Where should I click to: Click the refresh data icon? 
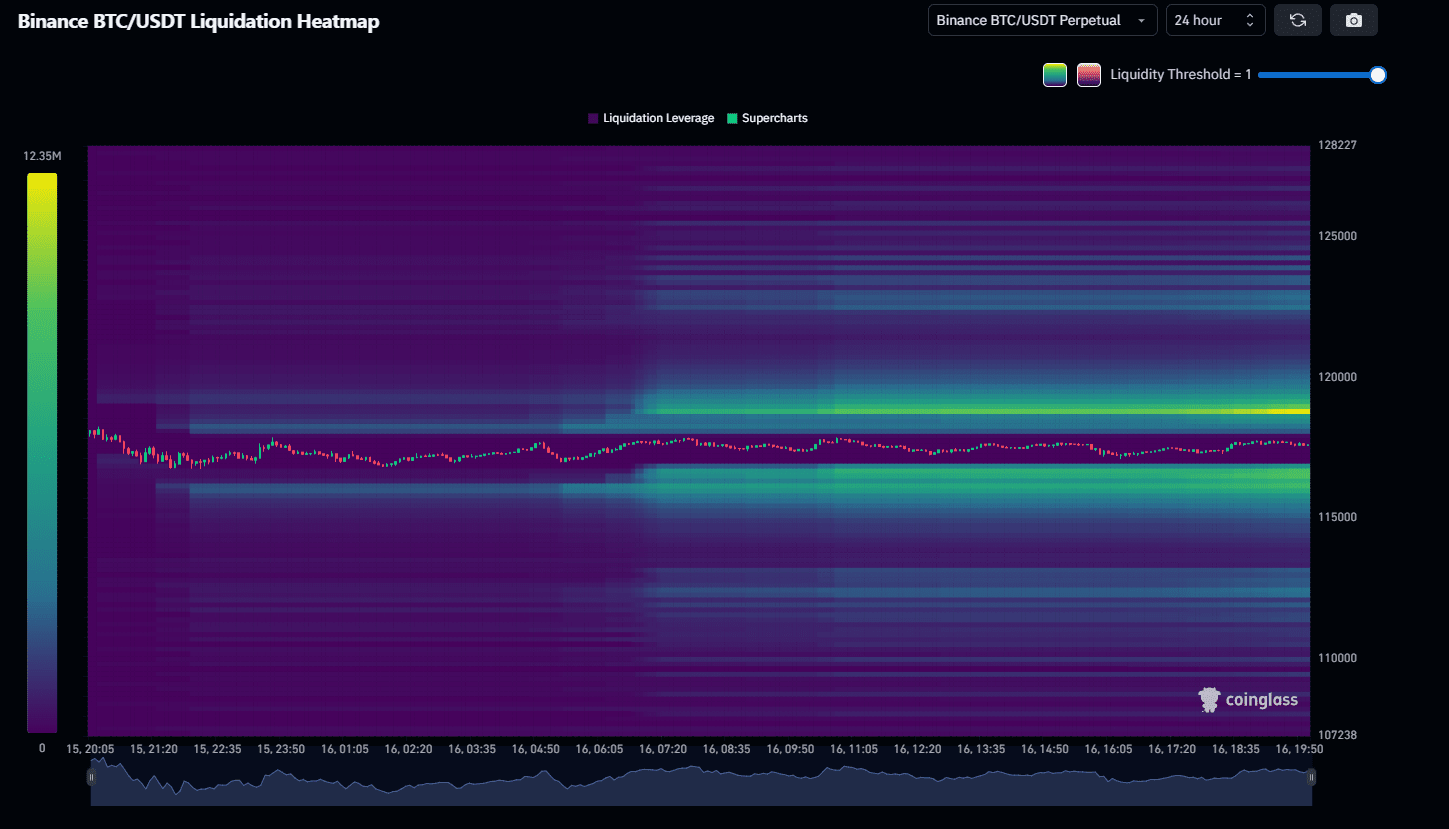click(1298, 20)
